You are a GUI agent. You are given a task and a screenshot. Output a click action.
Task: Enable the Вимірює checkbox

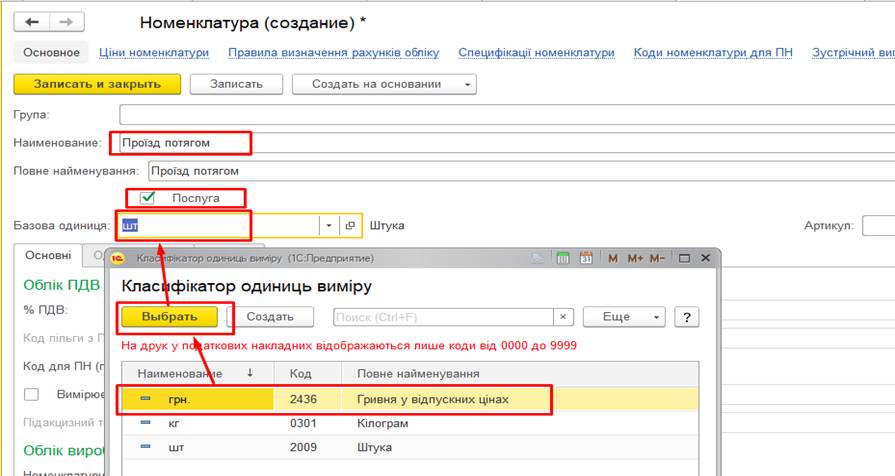[31, 394]
